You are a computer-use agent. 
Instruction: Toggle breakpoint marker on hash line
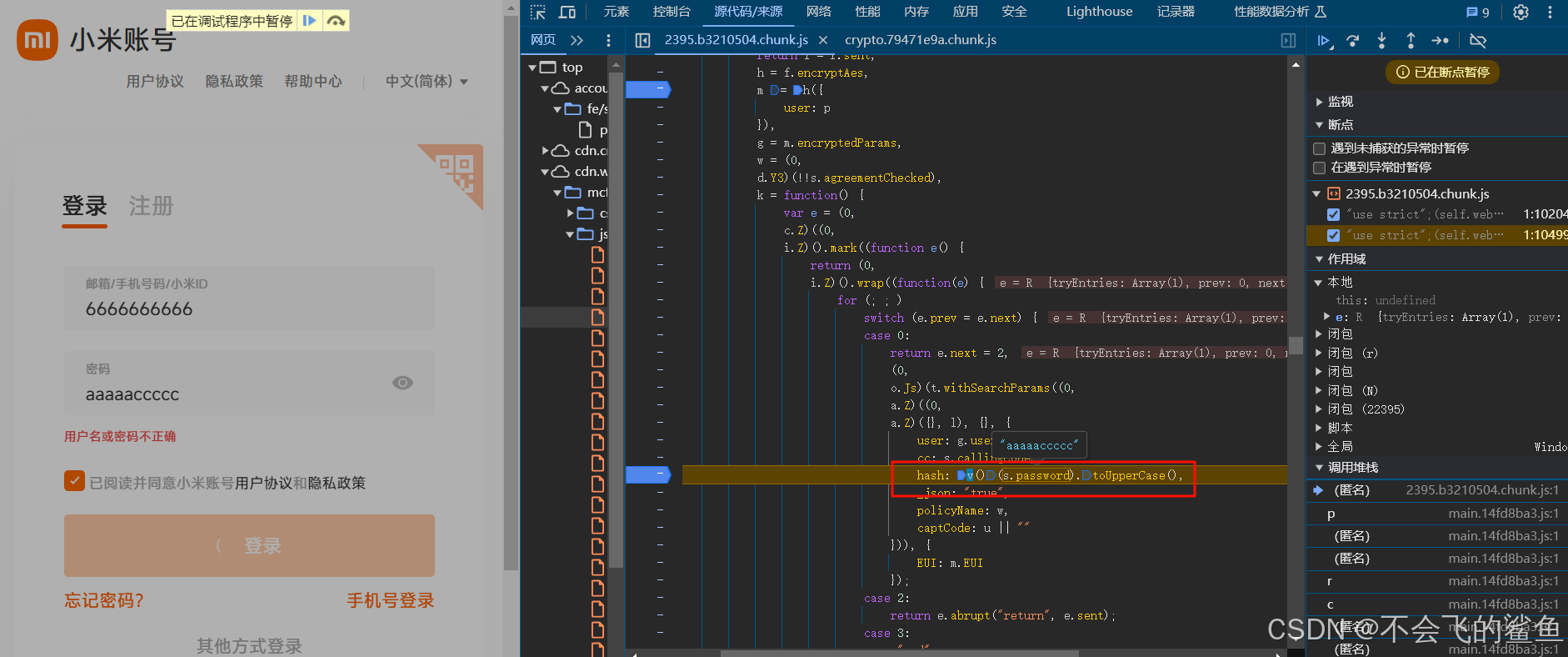[x=648, y=474]
